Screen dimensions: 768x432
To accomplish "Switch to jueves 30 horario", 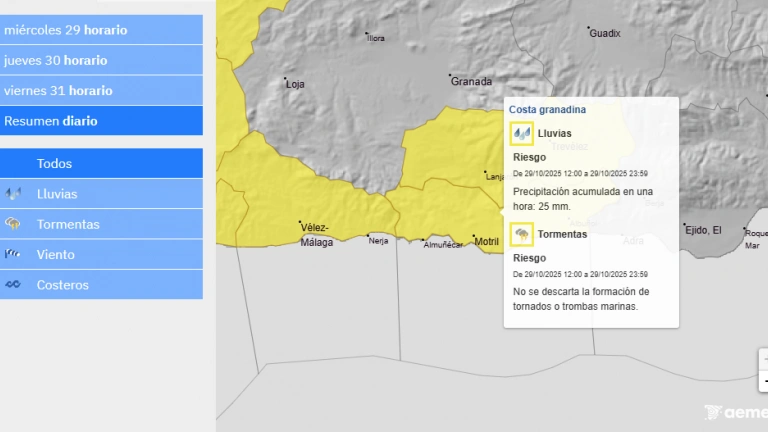I will pos(56,60).
